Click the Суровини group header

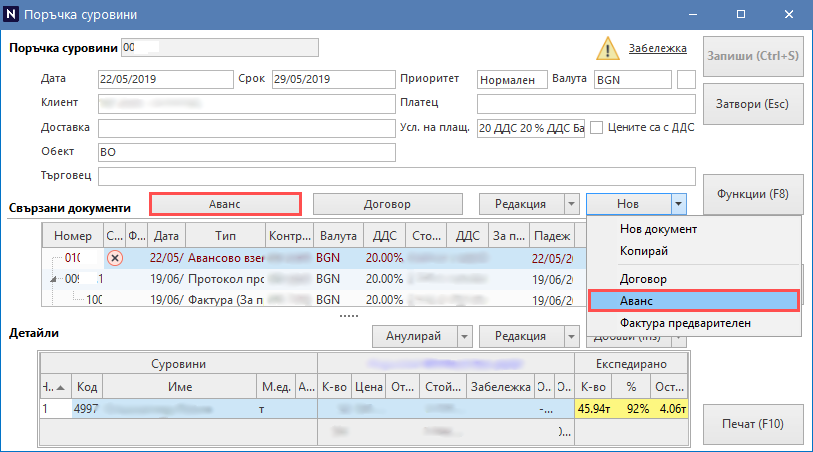(x=179, y=364)
